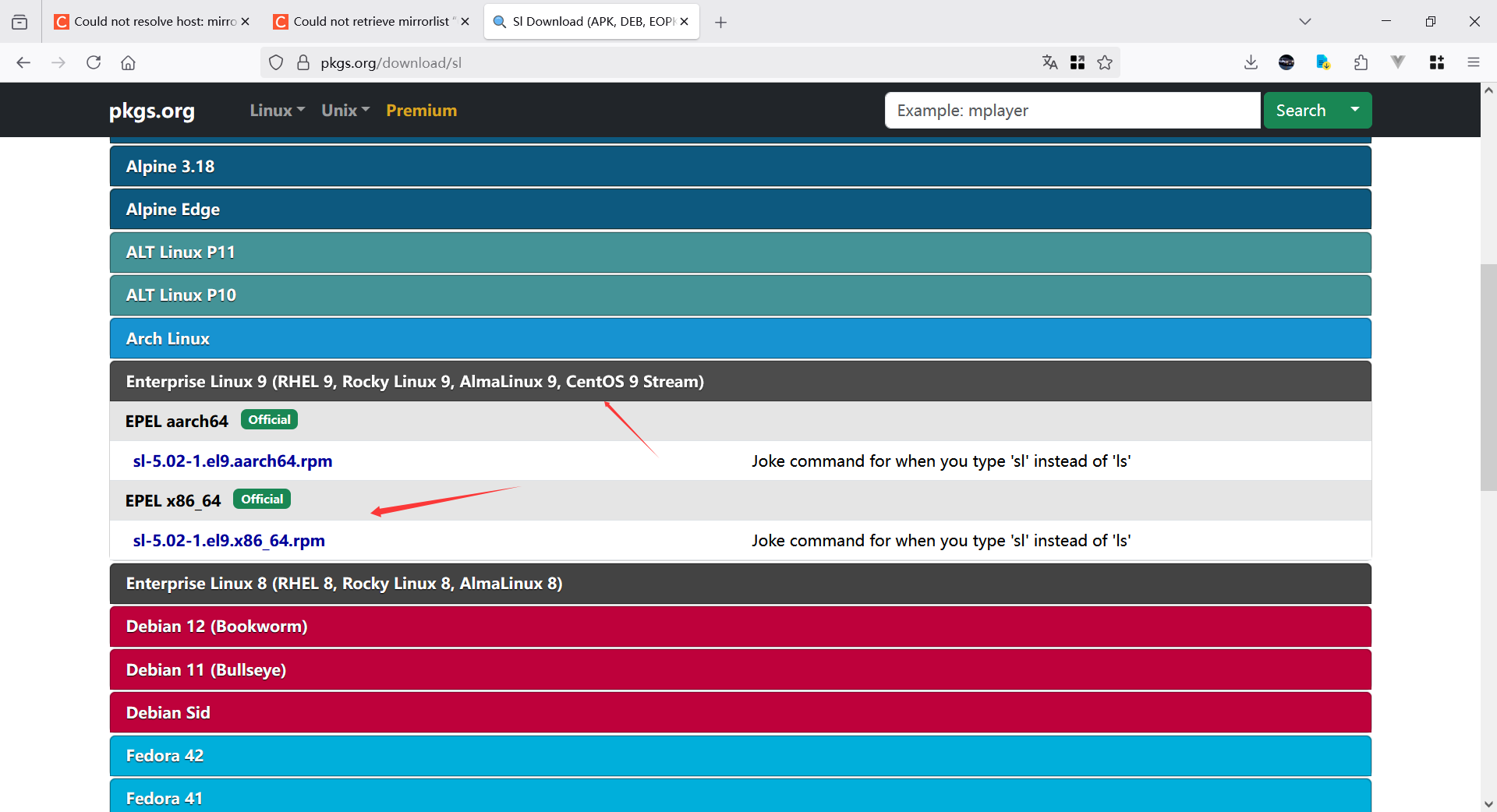This screenshot has height=812, width=1497.
Task: Focus the 'Example: mplayer' search field
Action: [x=1072, y=111]
